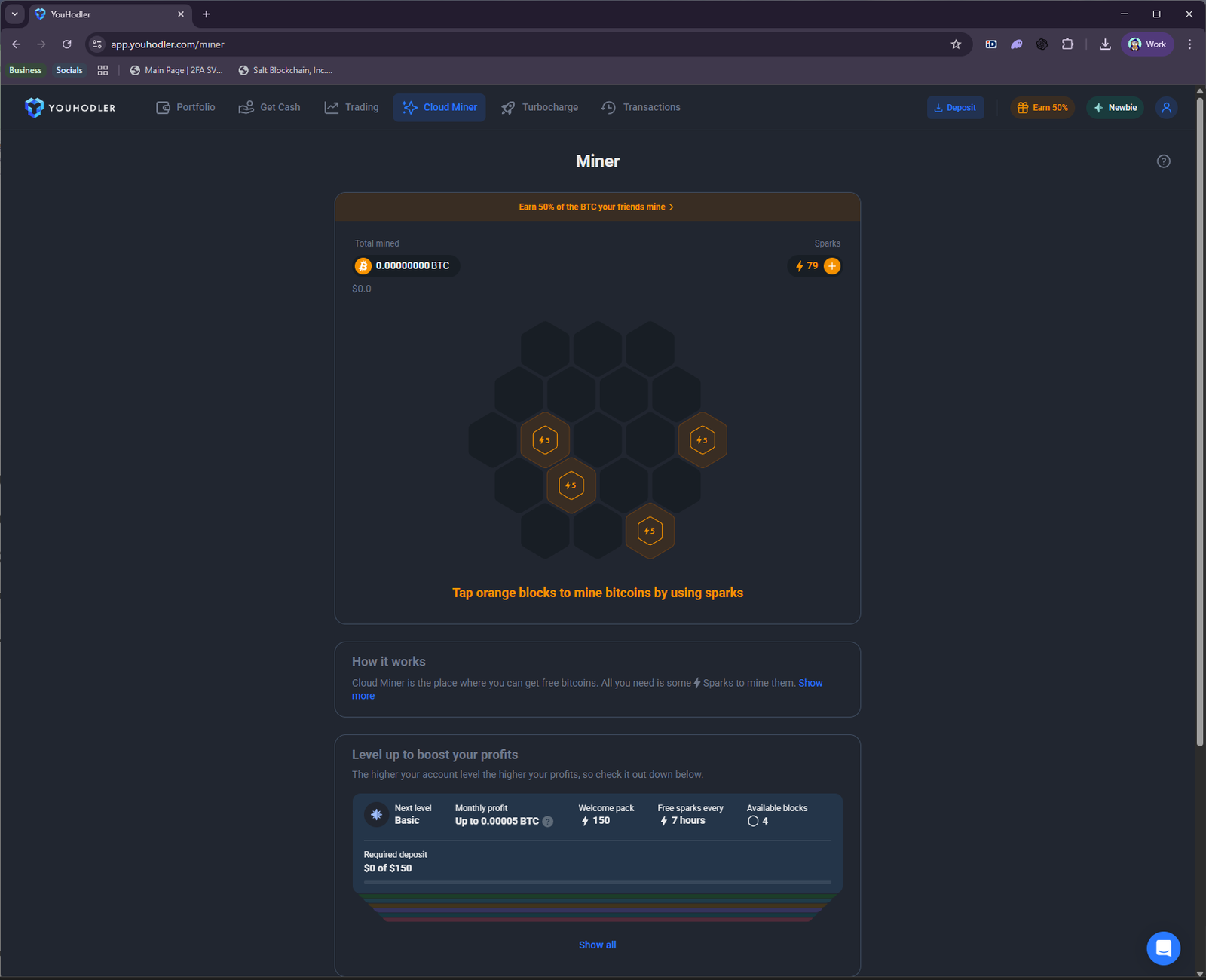Expand the 'Earn 50% of BTC' banner chevron

pos(672,207)
